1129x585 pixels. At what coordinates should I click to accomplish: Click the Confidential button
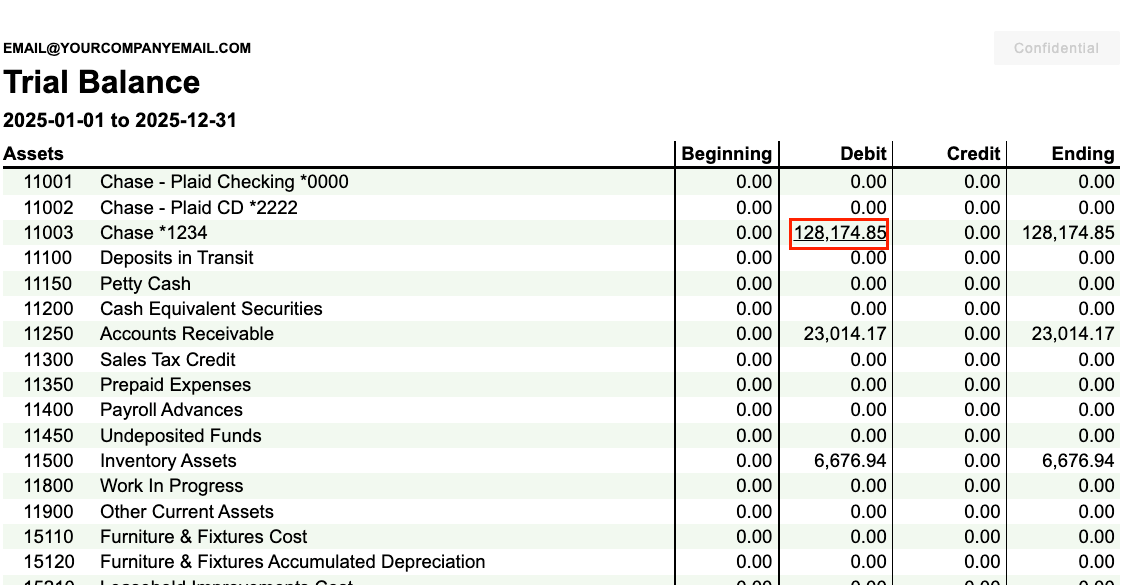pyautogui.click(x=1056, y=48)
